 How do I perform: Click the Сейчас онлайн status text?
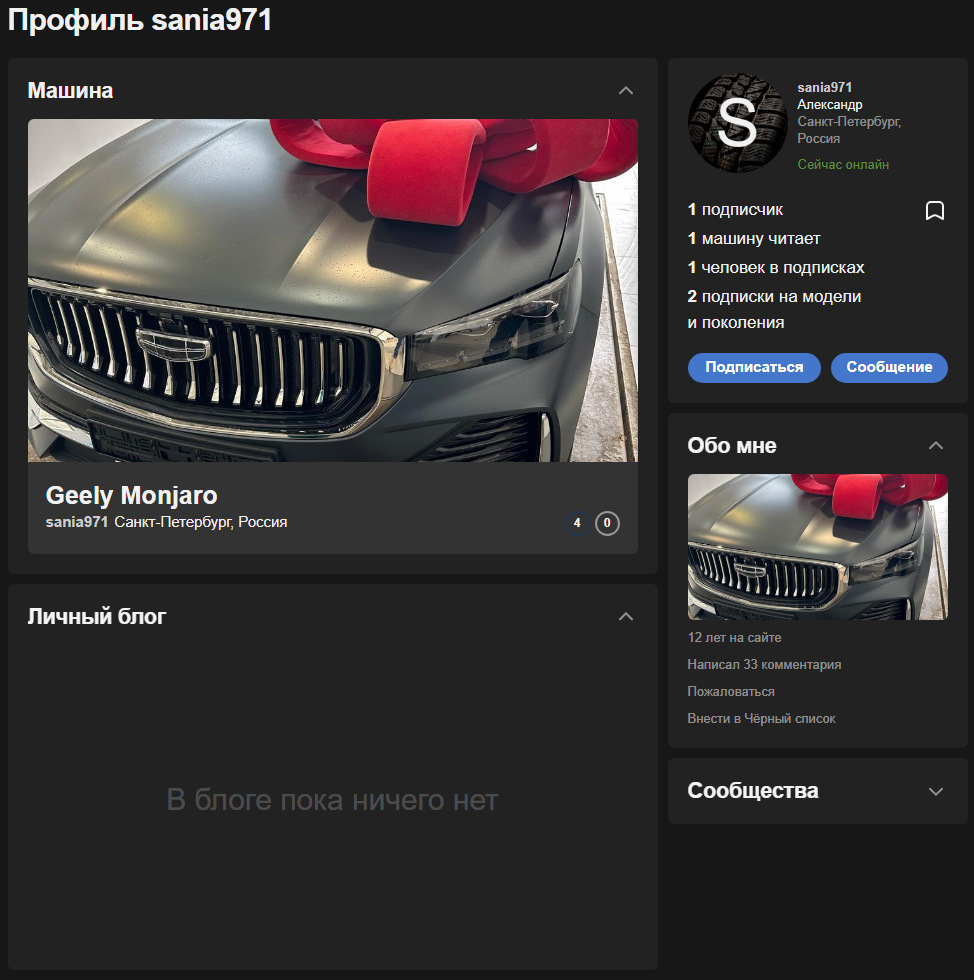[x=843, y=164]
